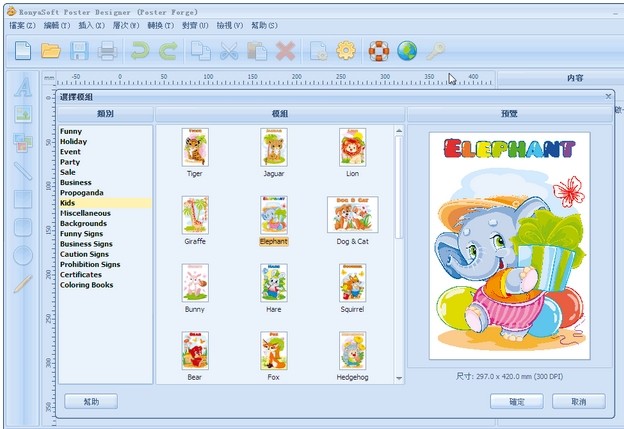Click the red X Delete icon
624x429 pixels.
(285, 51)
